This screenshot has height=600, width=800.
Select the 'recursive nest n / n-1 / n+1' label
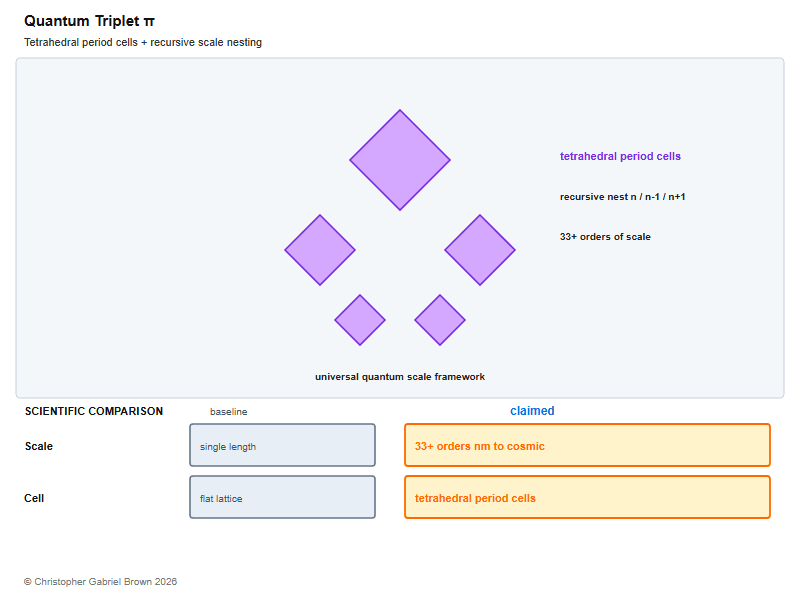click(x=622, y=196)
